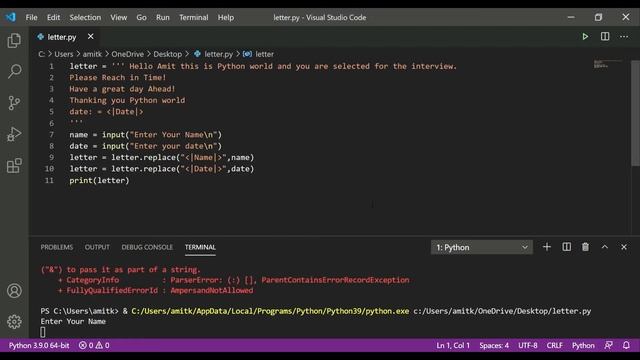Viewport: 640px width, 360px height.
Task: Click line number 7 in the gutter
Action: coord(51,134)
